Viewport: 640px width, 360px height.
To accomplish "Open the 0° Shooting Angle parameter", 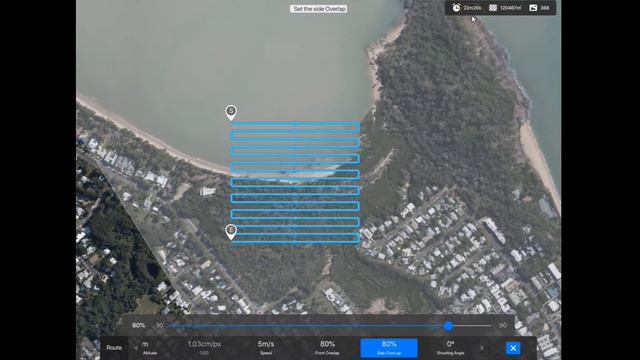I will click(450, 348).
